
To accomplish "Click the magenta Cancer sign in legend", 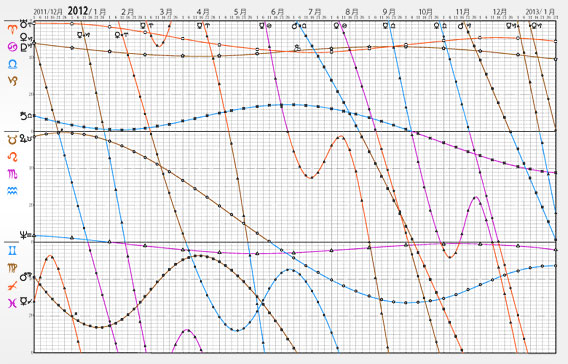I will coord(13,47).
